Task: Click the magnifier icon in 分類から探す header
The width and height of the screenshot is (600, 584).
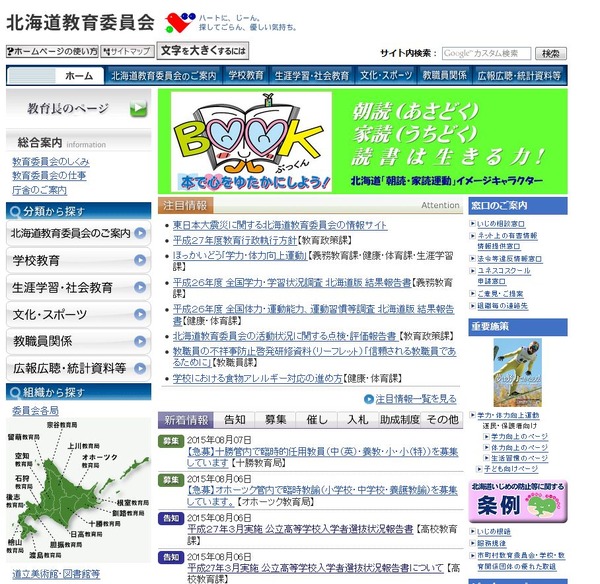Action: [15, 211]
